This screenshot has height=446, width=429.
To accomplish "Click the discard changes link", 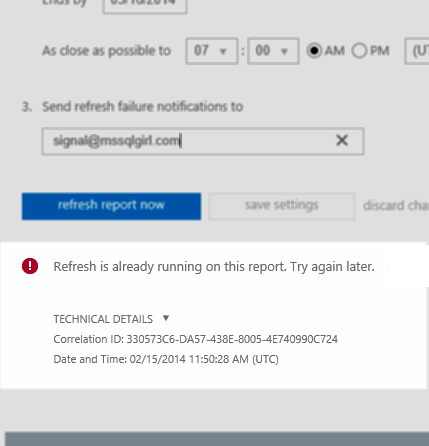I will (x=396, y=206).
